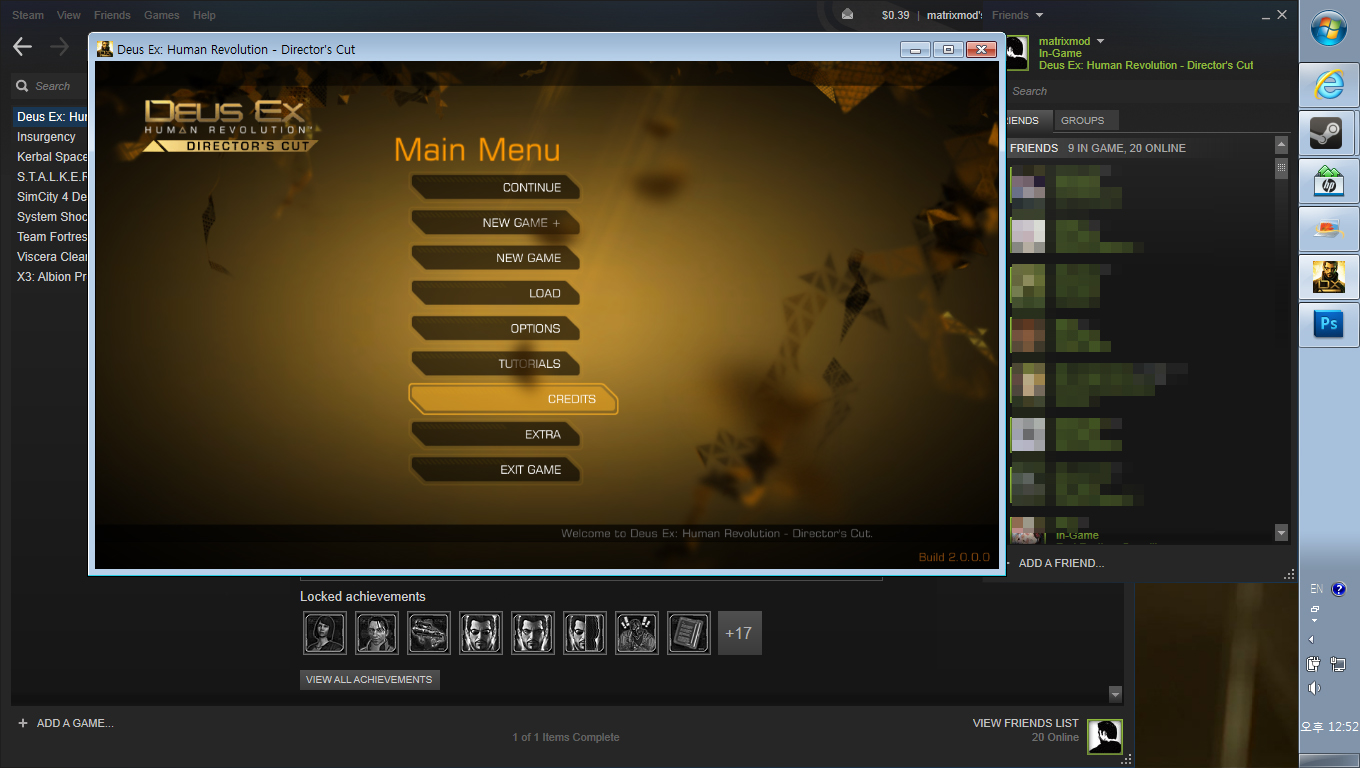This screenshot has height=768, width=1360.
Task: Switch to Steam on the taskbar
Action: [x=1329, y=133]
